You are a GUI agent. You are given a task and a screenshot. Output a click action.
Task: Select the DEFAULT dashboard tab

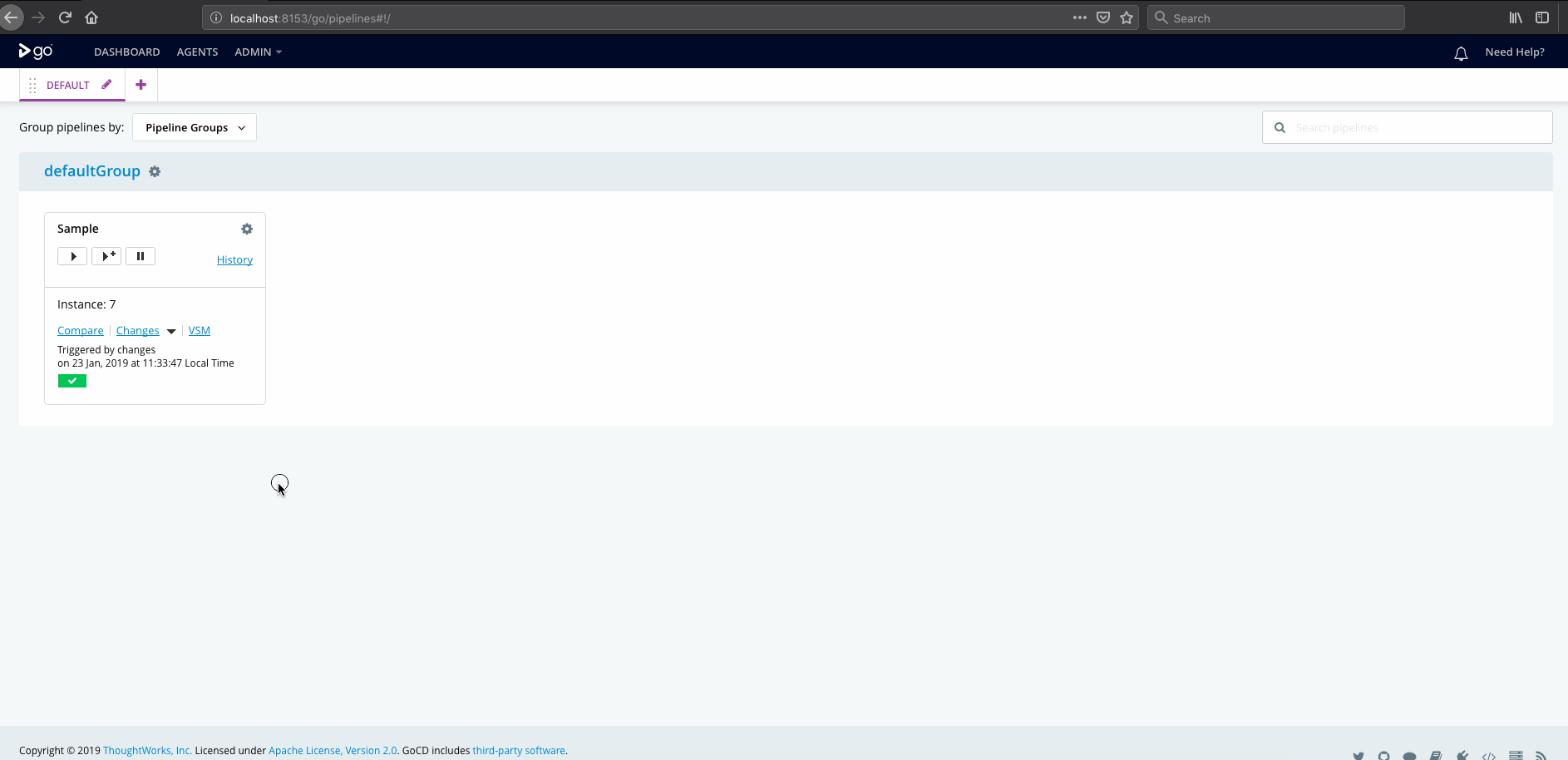pyautogui.click(x=68, y=85)
